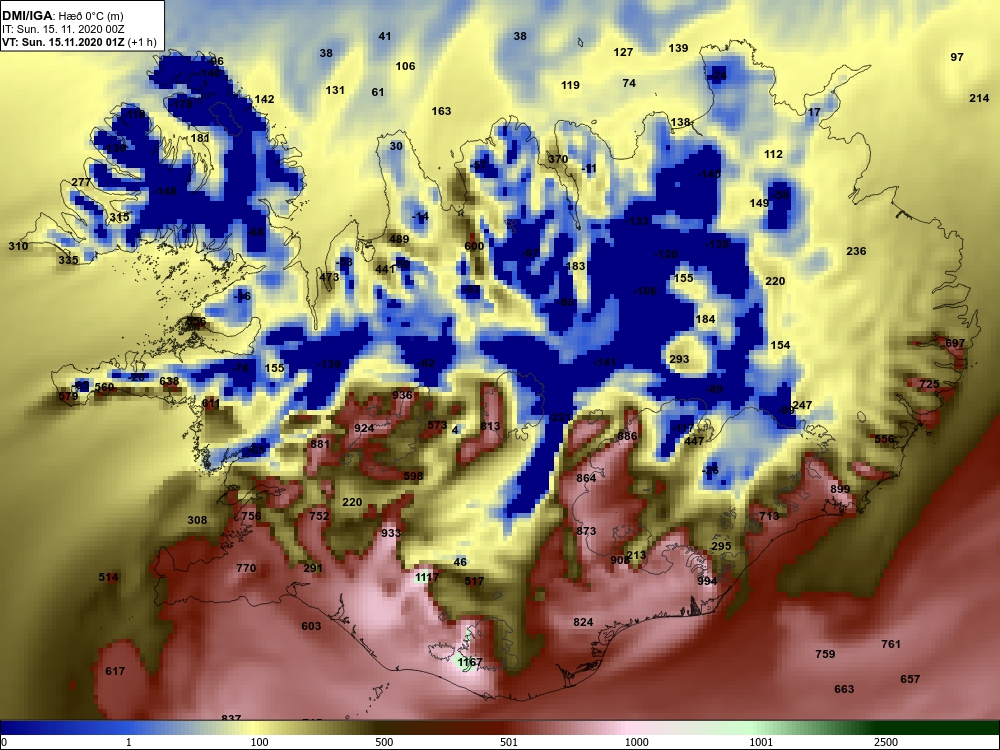The image size is (1000, 750).
Task: Click the map value 752
Action: (320, 516)
